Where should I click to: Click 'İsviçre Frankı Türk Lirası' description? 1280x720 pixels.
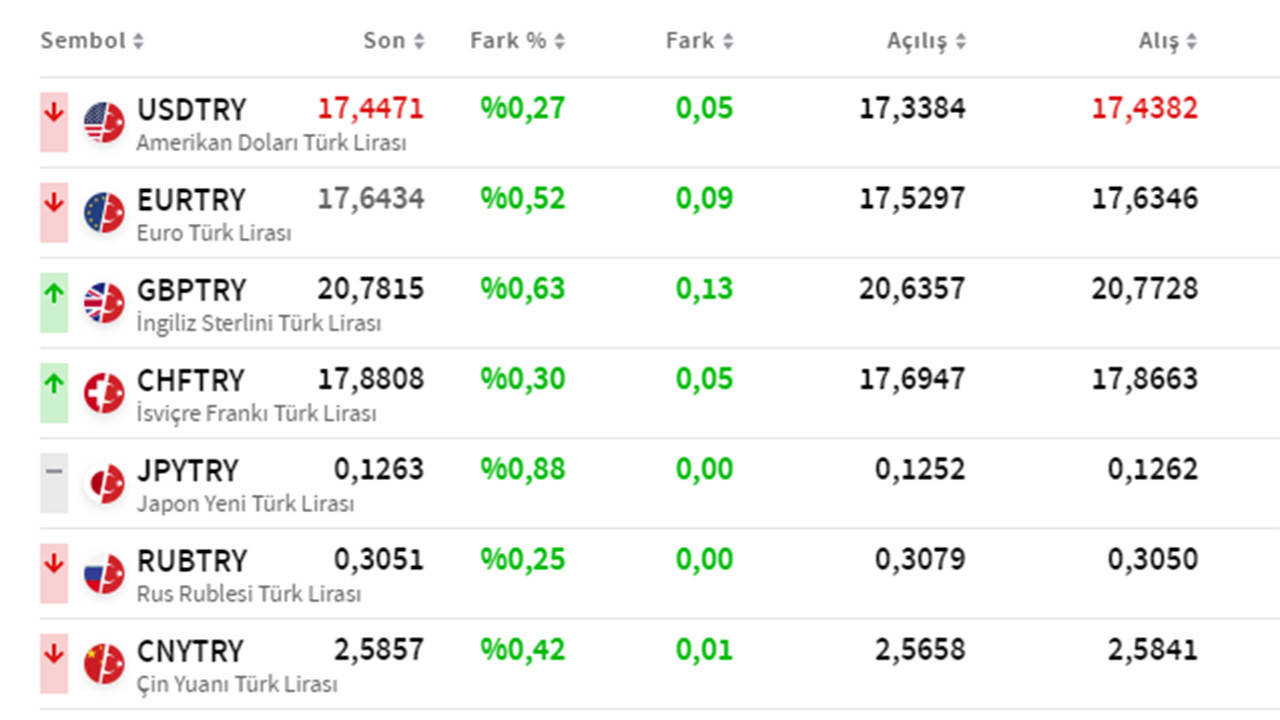click(x=256, y=413)
